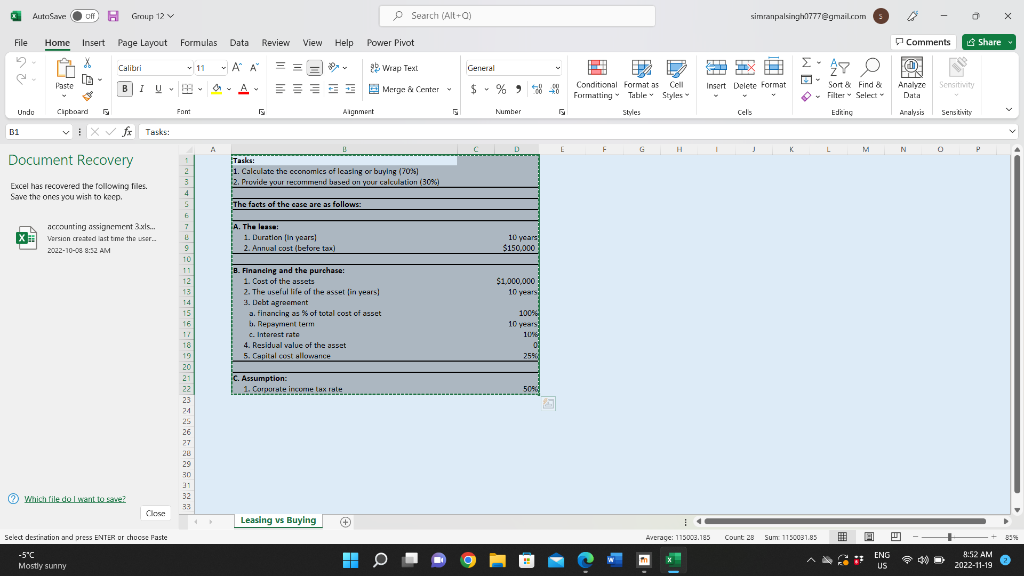
Task: Decrease font size with smaller A icon
Action: click(x=255, y=67)
